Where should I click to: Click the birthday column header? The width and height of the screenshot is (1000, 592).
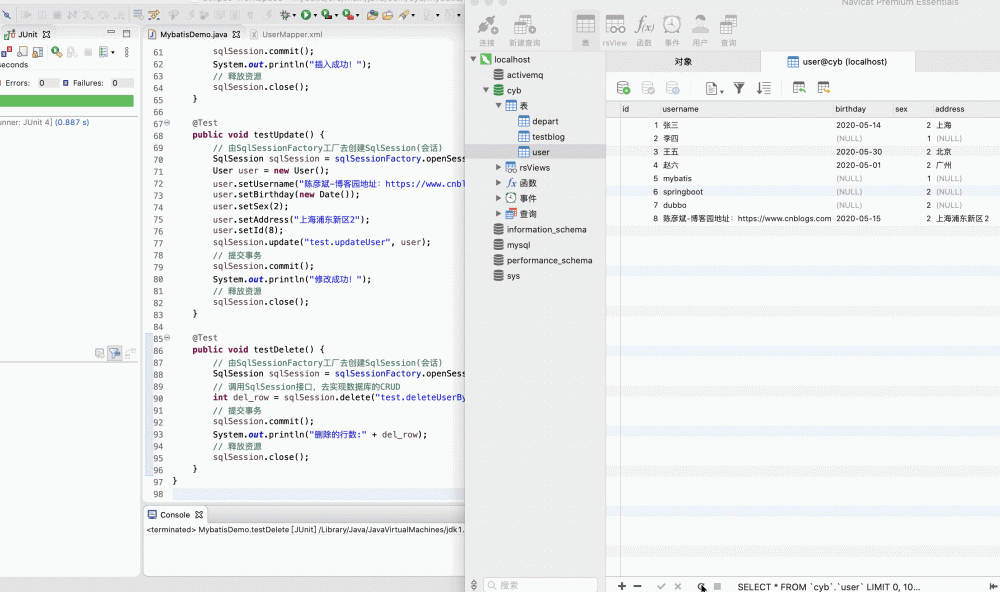851,109
